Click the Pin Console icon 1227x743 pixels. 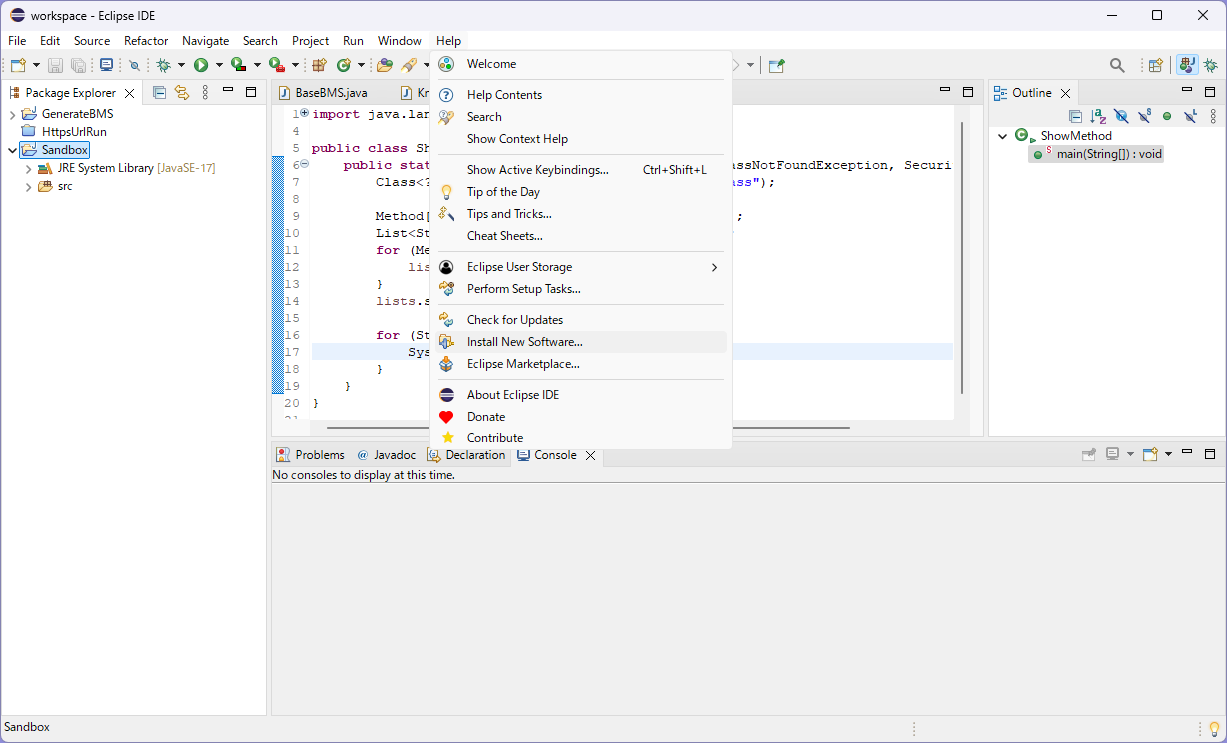point(1089,454)
